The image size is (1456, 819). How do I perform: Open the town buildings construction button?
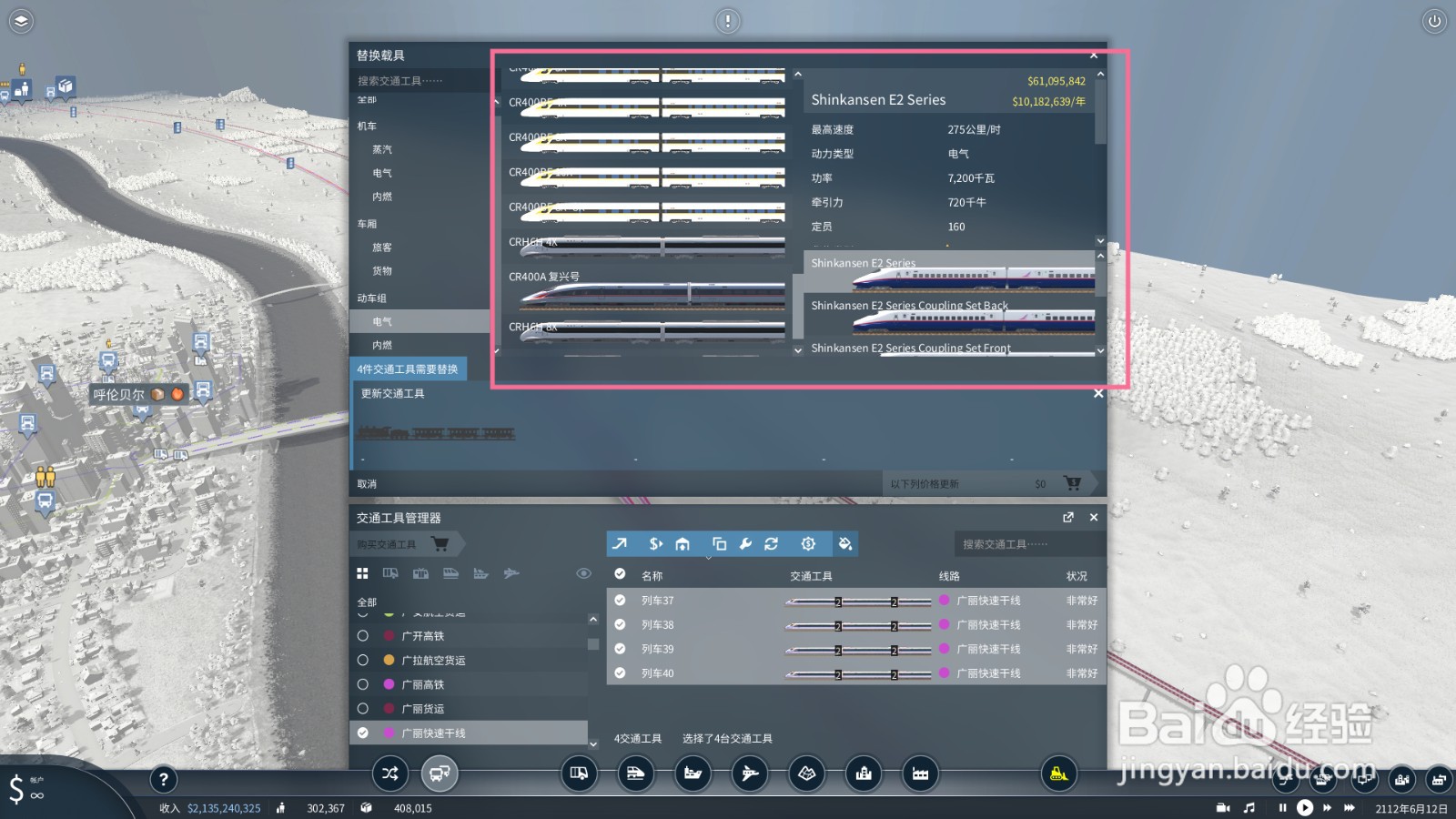pos(864,773)
